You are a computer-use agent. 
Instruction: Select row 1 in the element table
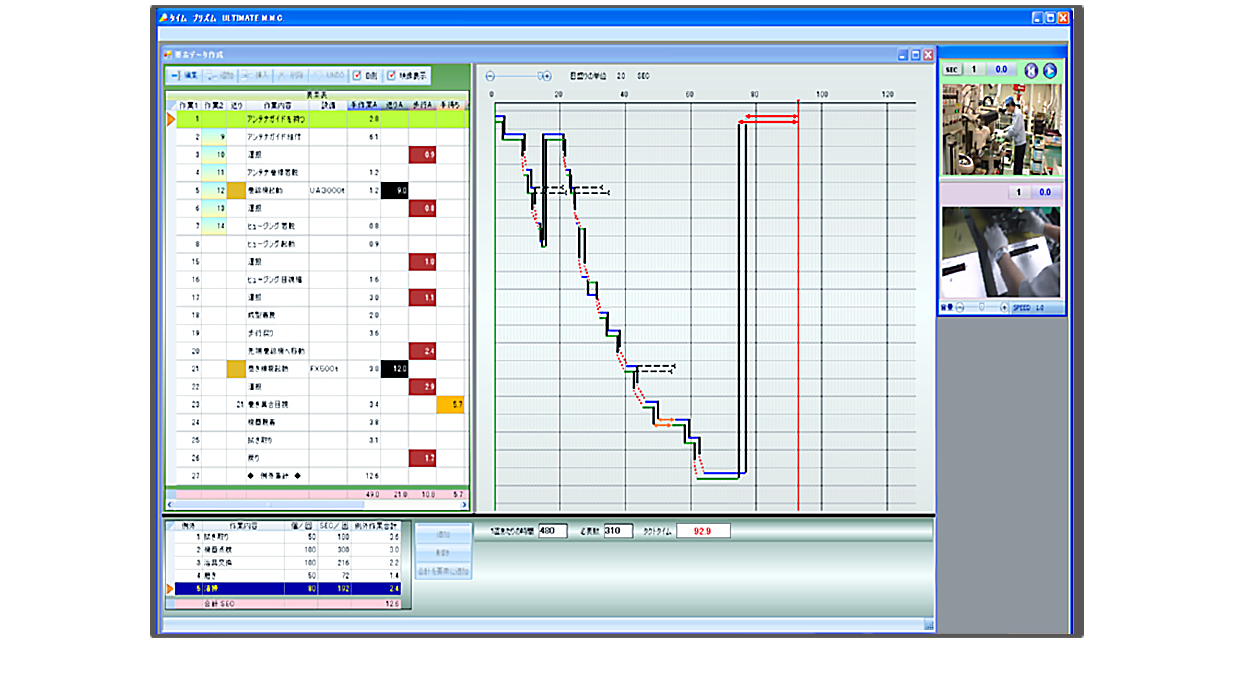tap(320, 118)
